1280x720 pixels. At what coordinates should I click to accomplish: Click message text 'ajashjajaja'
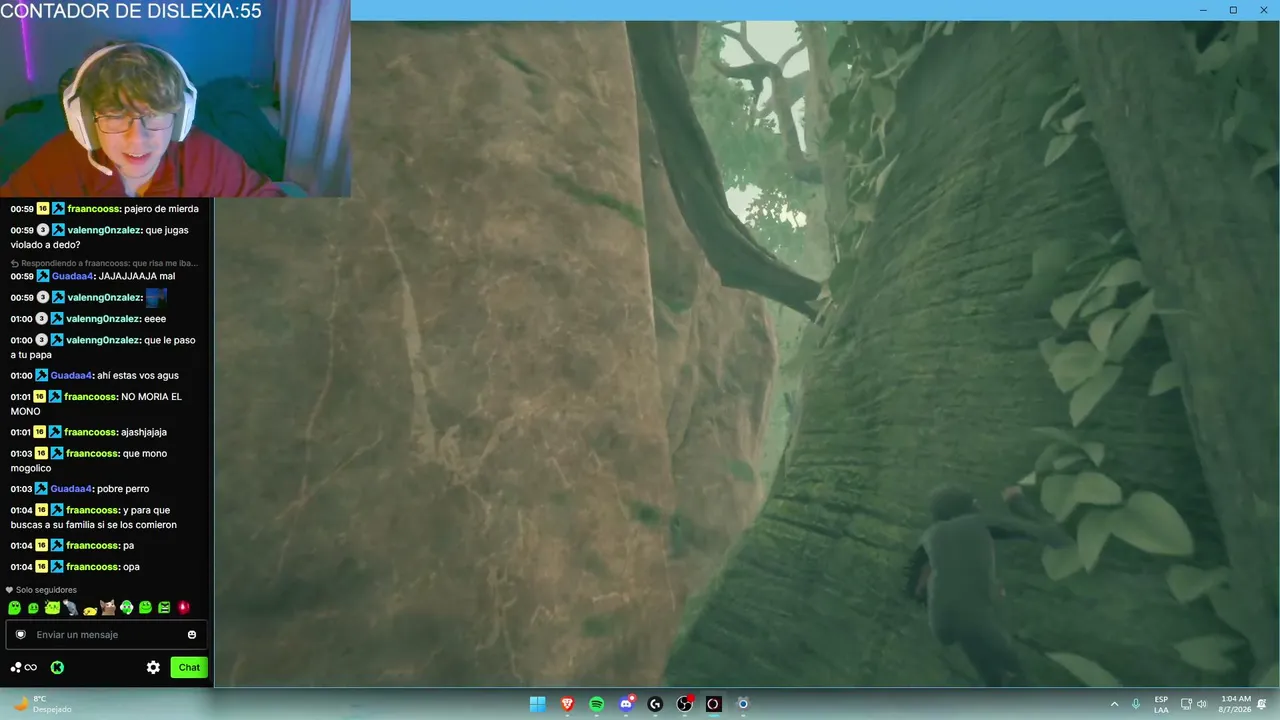pos(144,432)
